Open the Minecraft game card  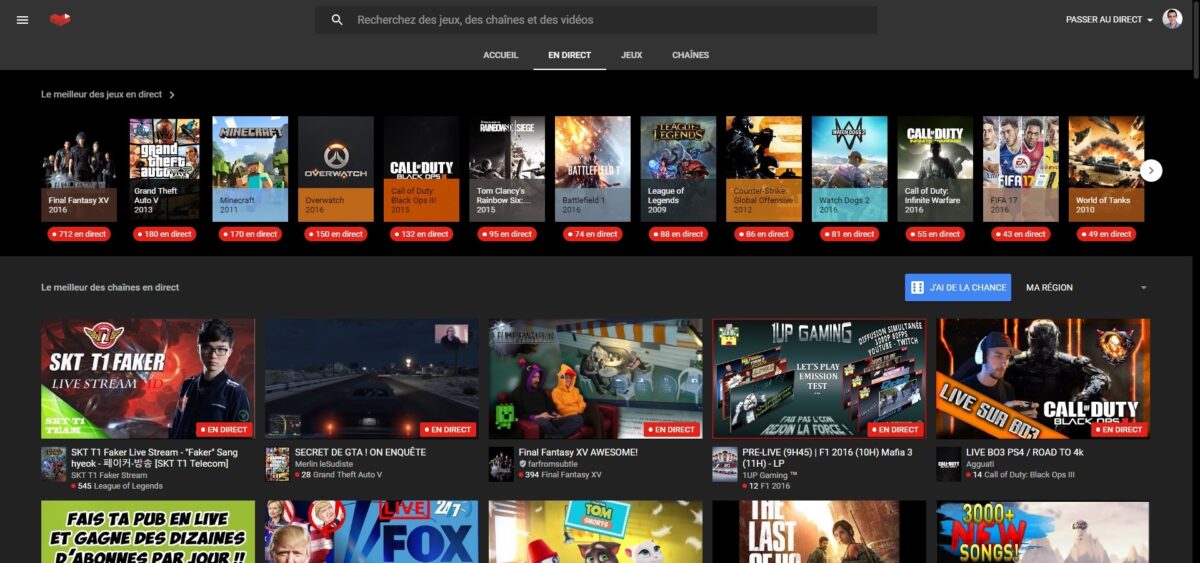[250, 169]
